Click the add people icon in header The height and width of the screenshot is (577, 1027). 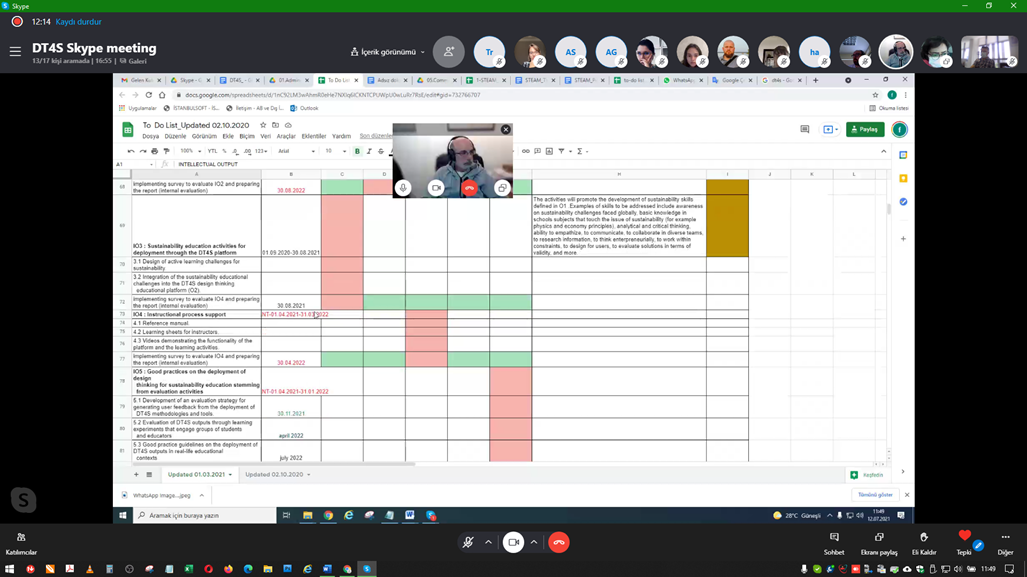click(x=448, y=52)
